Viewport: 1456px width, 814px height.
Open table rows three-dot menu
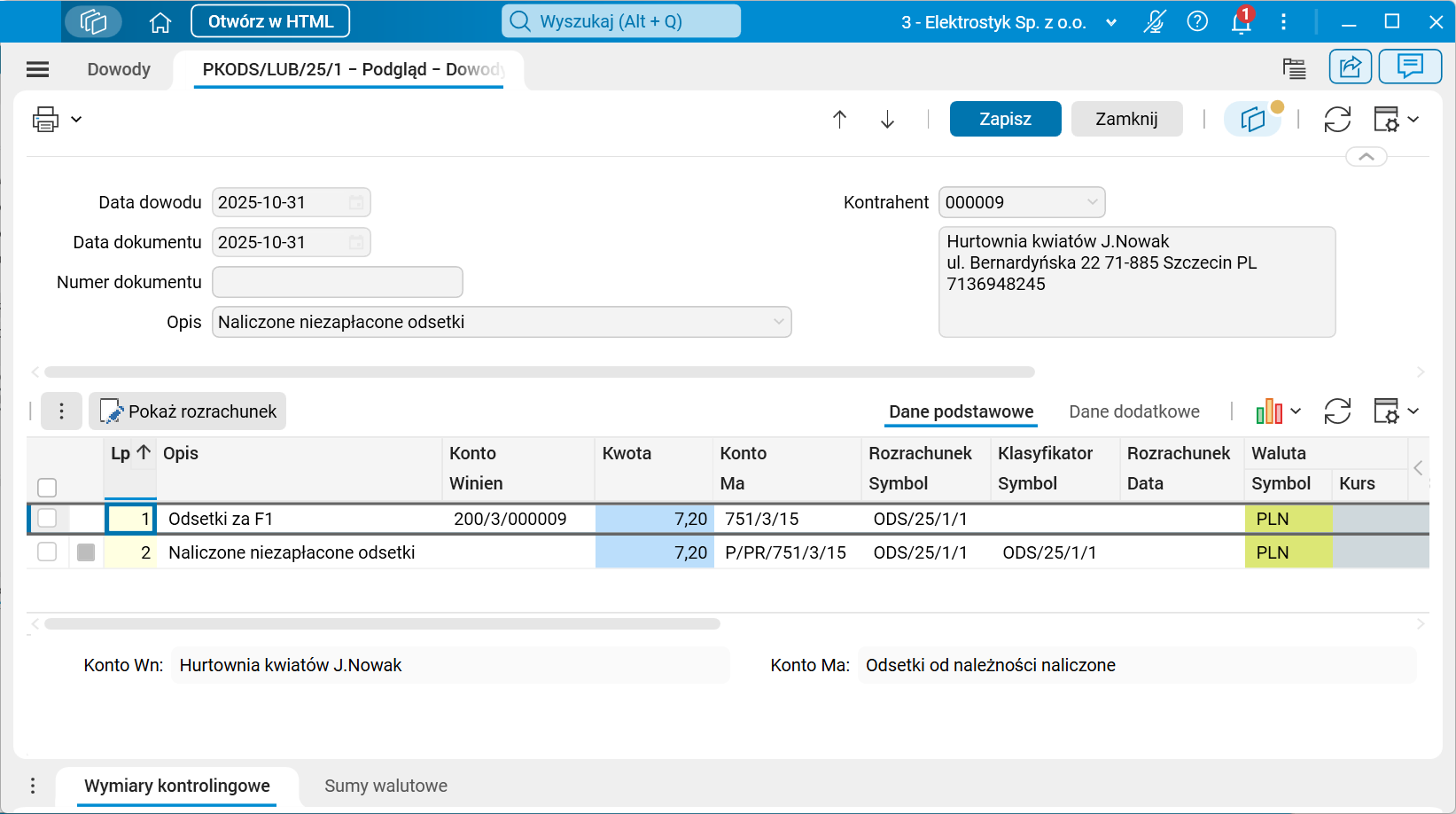61,411
